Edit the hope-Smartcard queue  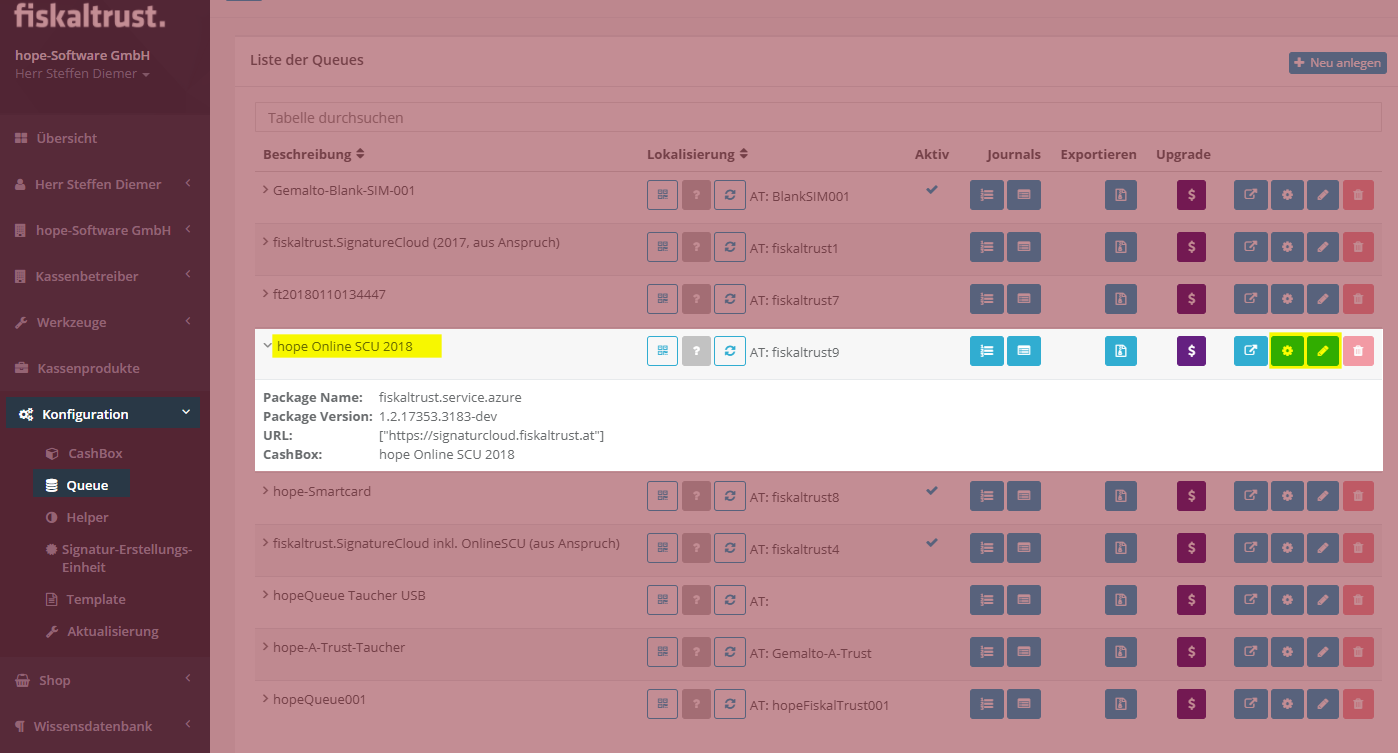(1323, 496)
